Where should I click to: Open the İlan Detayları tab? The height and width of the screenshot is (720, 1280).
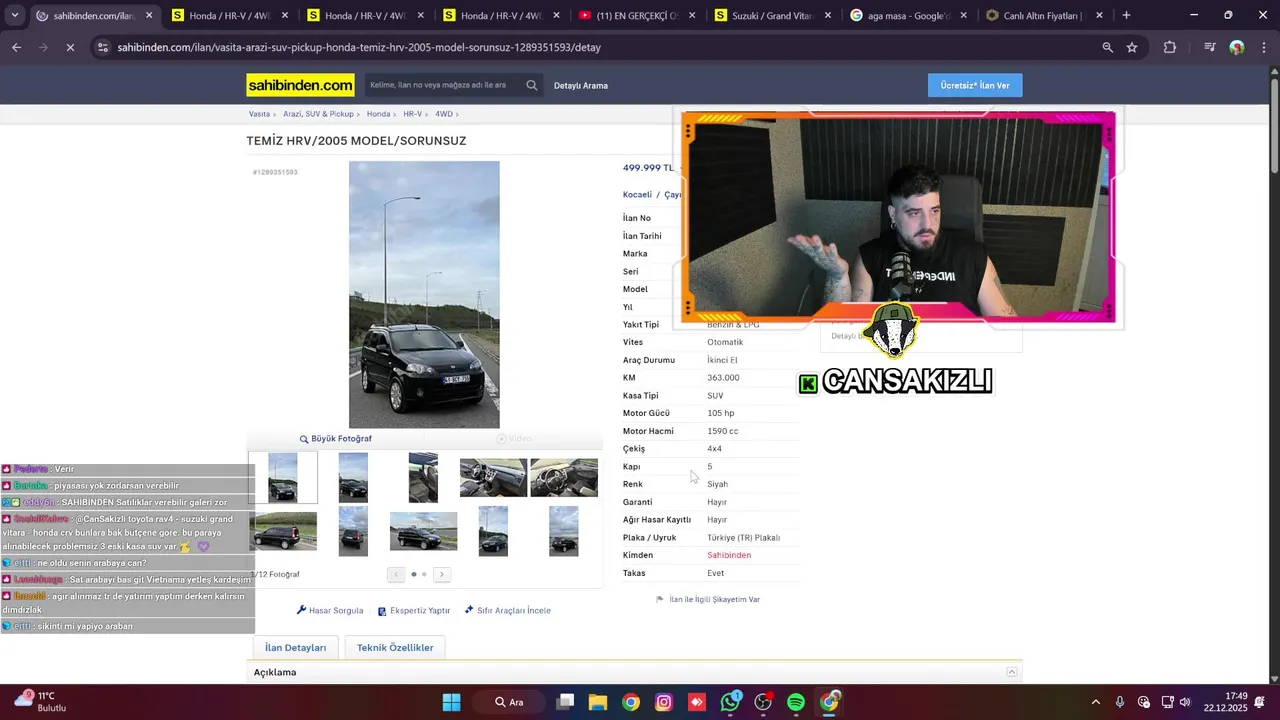click(x=296, y=647)
